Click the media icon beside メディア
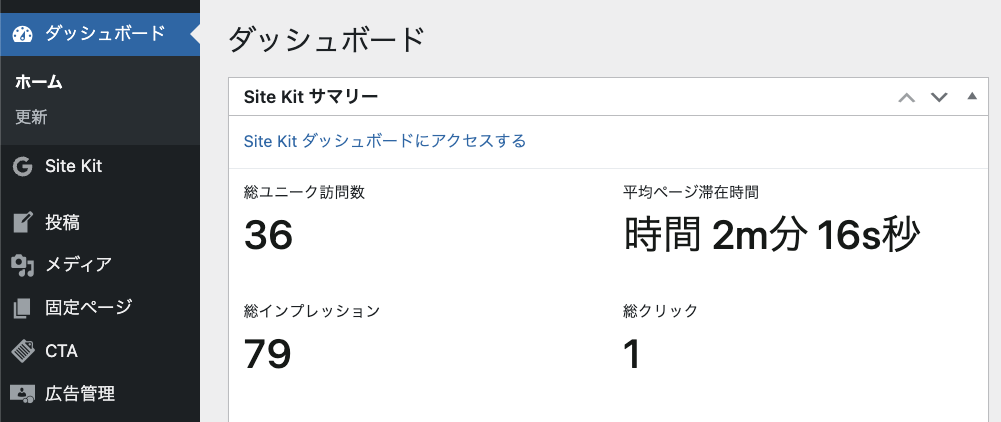This screenshot has width=1001, height=422. [23, 265]
